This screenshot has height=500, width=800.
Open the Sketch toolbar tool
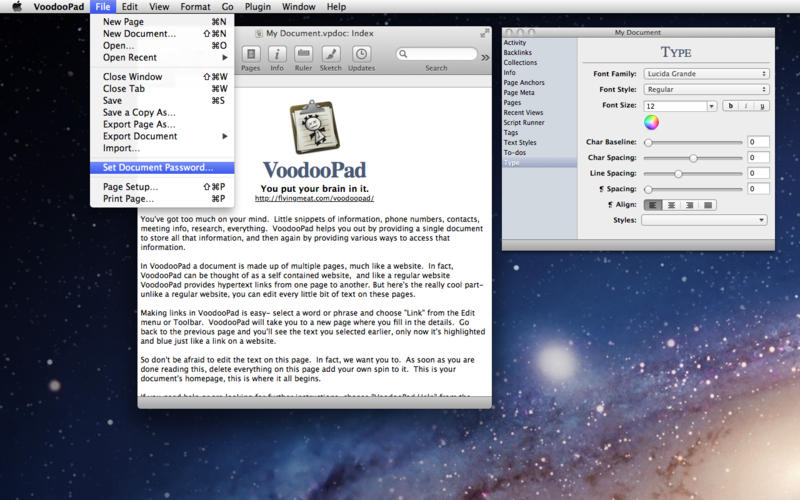pyautogui.click(x=331, y=54)
